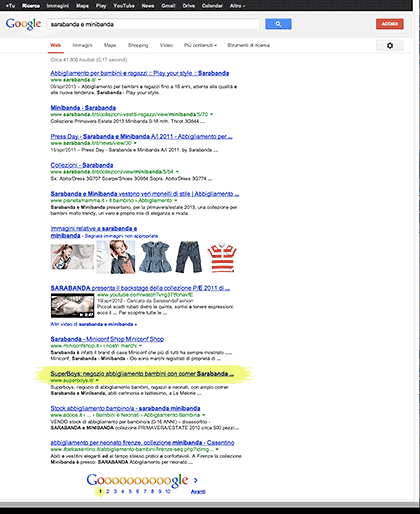Go to results page 10
This screenshot has height=514, width=420.
coord(168,491)
